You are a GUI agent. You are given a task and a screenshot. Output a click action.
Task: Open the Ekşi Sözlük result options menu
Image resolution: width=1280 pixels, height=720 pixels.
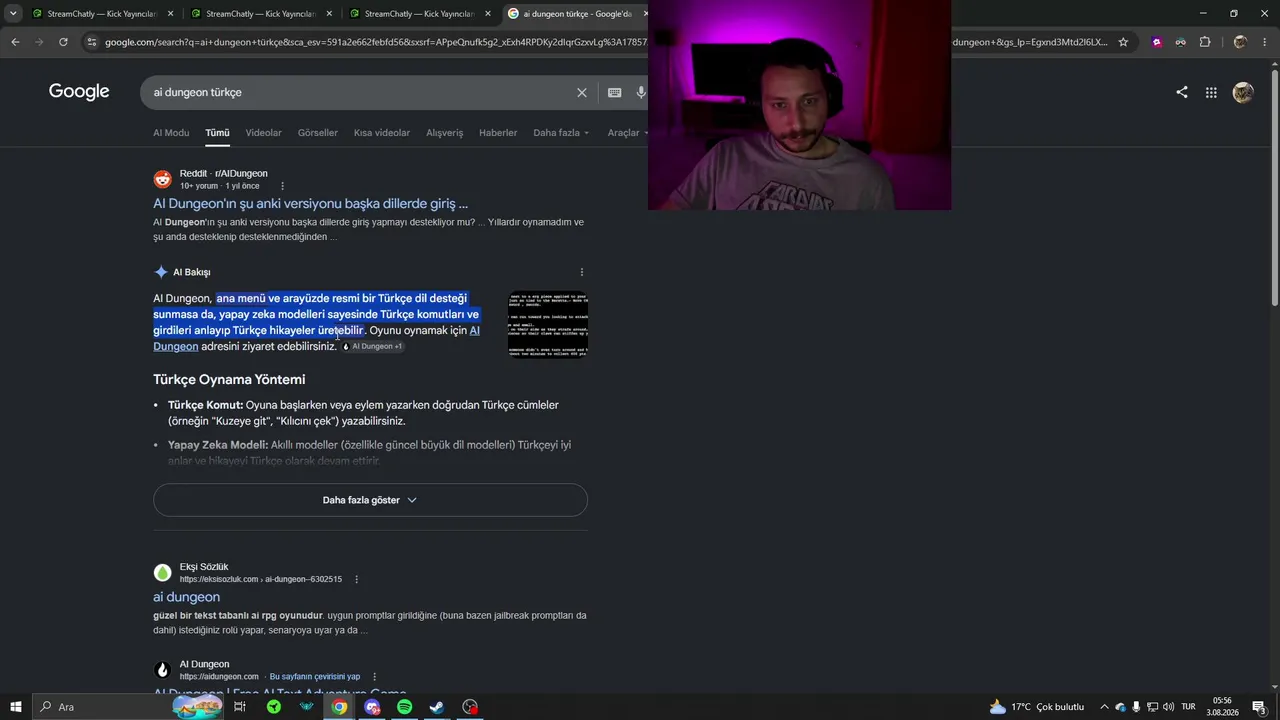coord(356,579)
